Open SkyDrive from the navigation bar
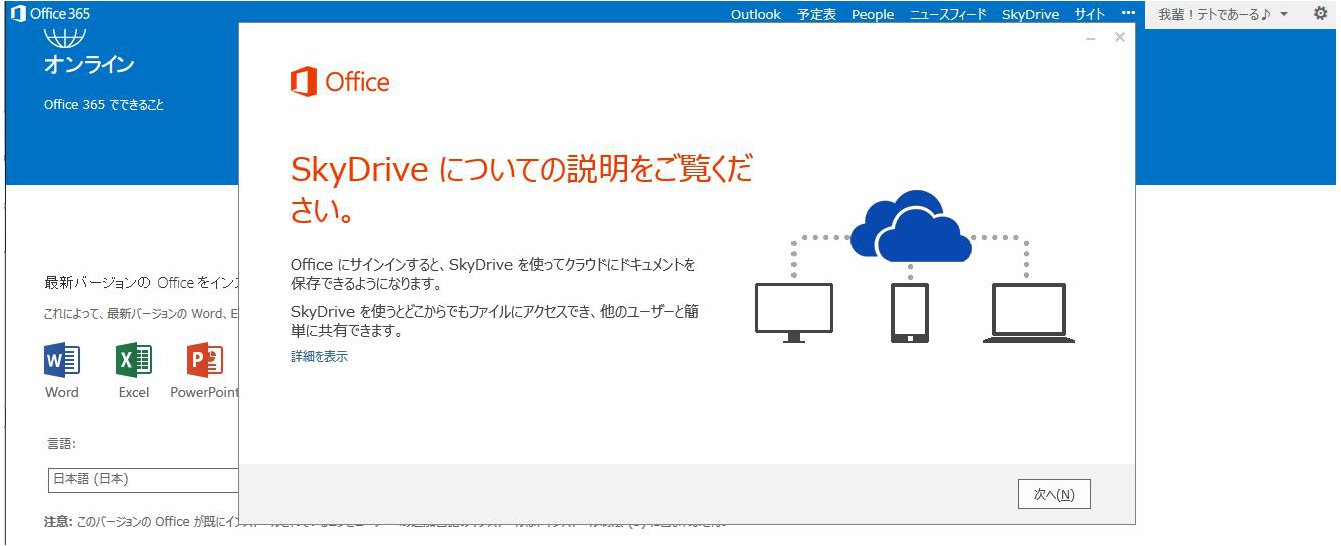The width and height of the screenshot is (1341, 546). coord(1030,14)
